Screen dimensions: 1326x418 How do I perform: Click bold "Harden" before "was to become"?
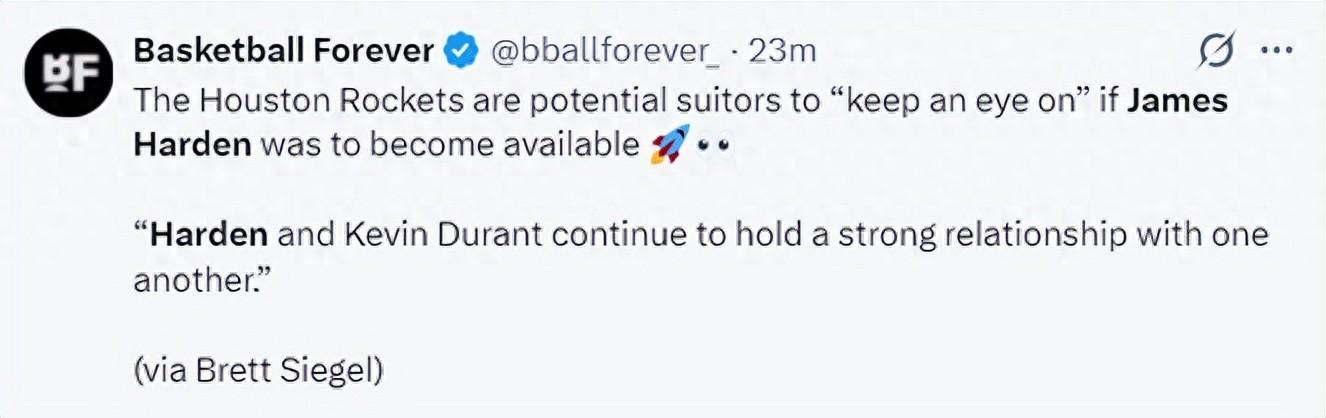191,146
